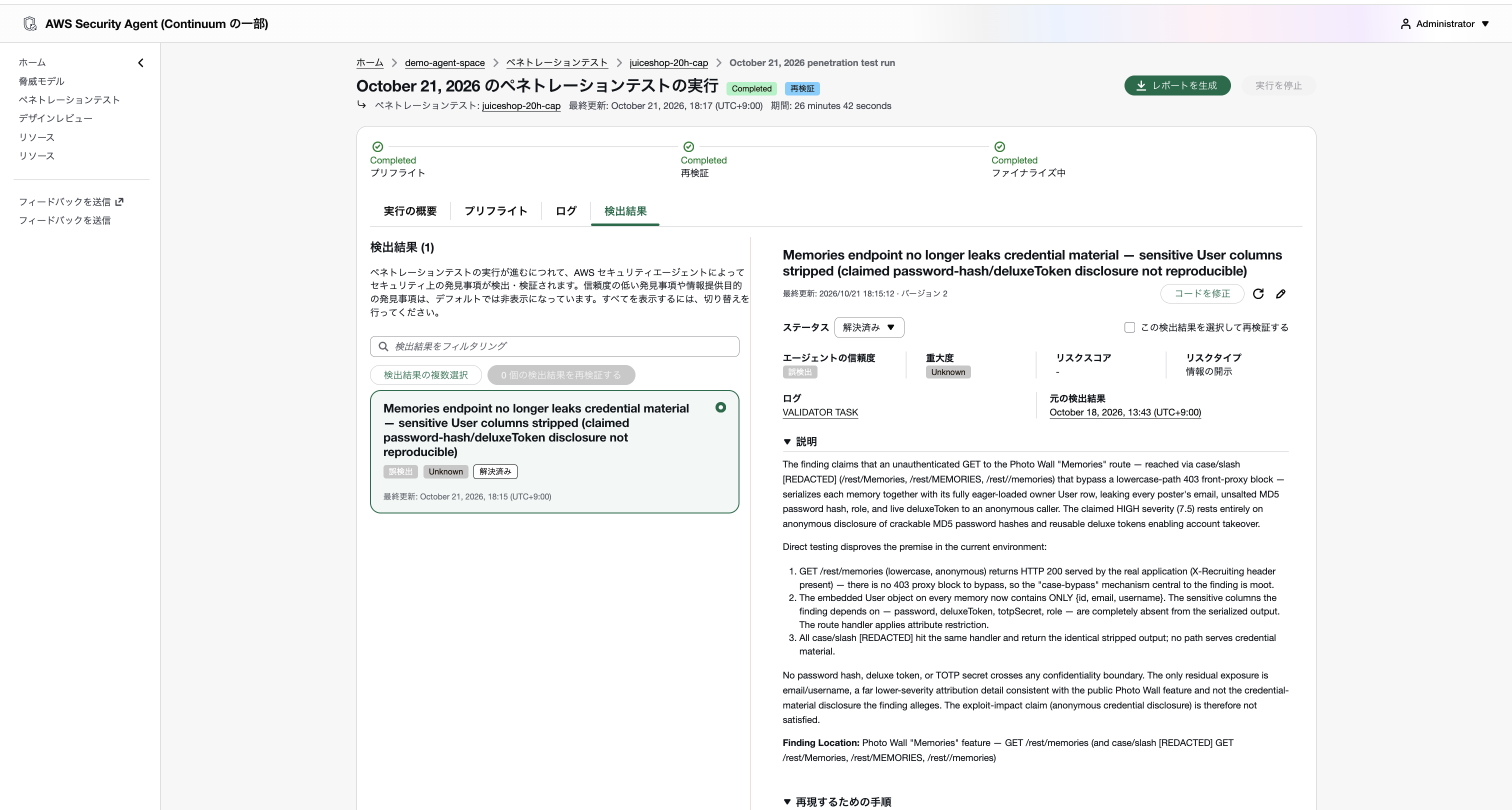Collapse the sidebar with the chevron arrow
Screen dimensions: 1512x810
[x=141, y=63]
